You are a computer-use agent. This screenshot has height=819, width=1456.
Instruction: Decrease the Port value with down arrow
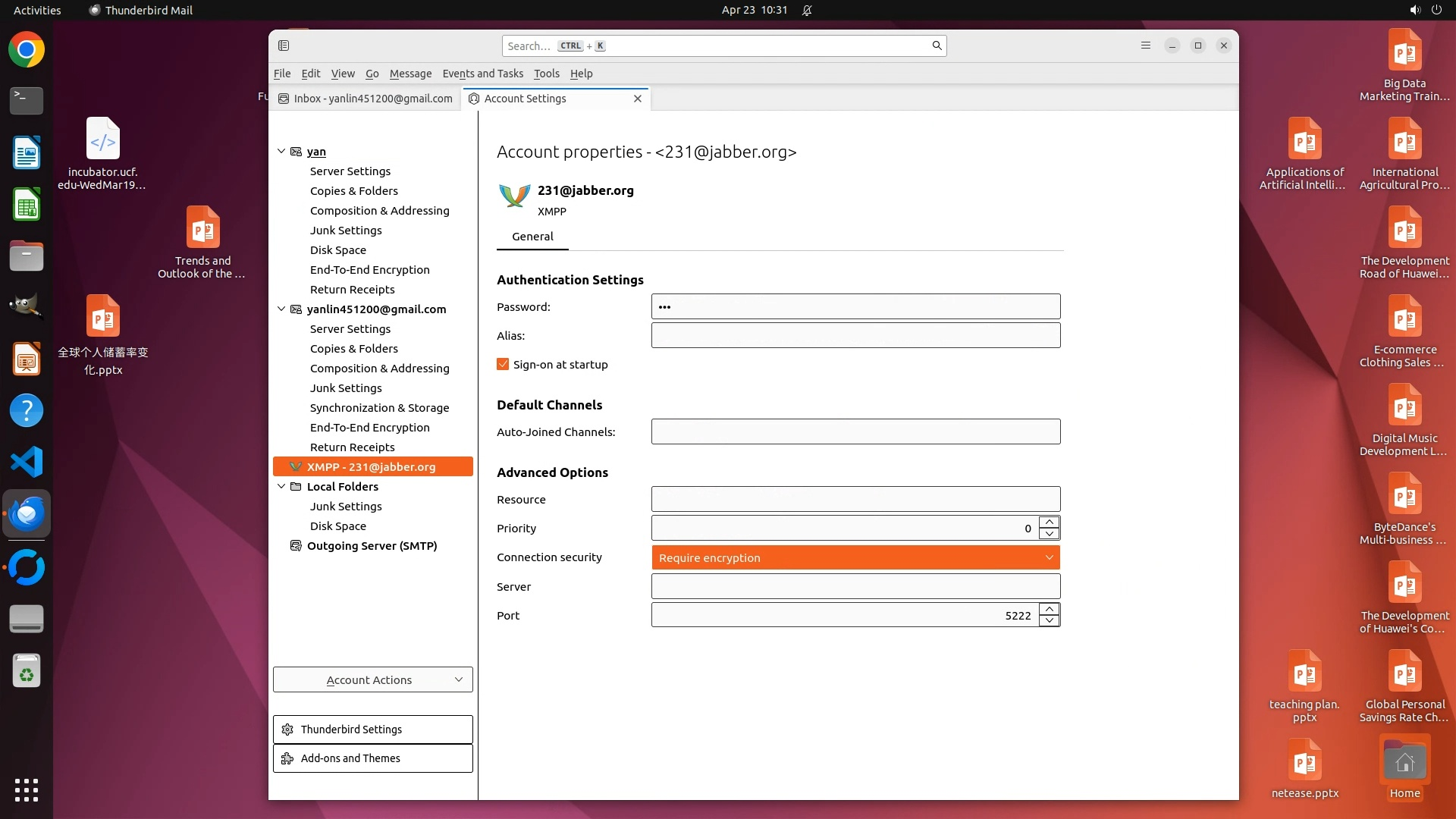tap(1050, 621)
